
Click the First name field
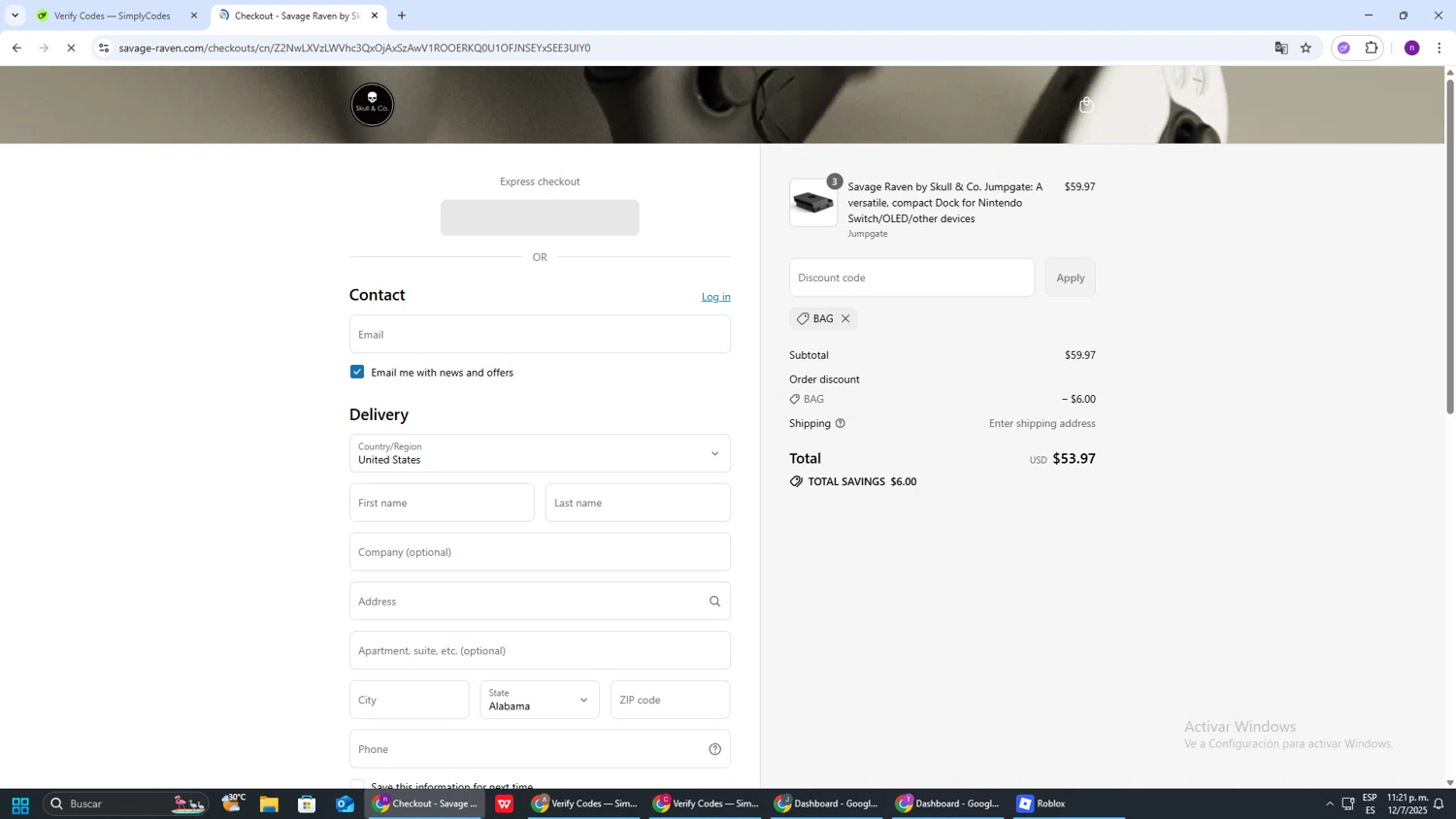click(x=442, y=503)
